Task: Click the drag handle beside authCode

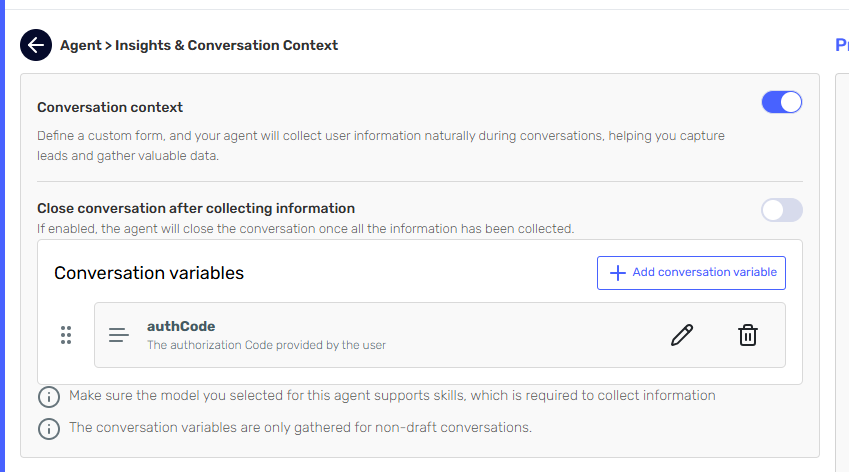Action: click(x=66, y=335)
